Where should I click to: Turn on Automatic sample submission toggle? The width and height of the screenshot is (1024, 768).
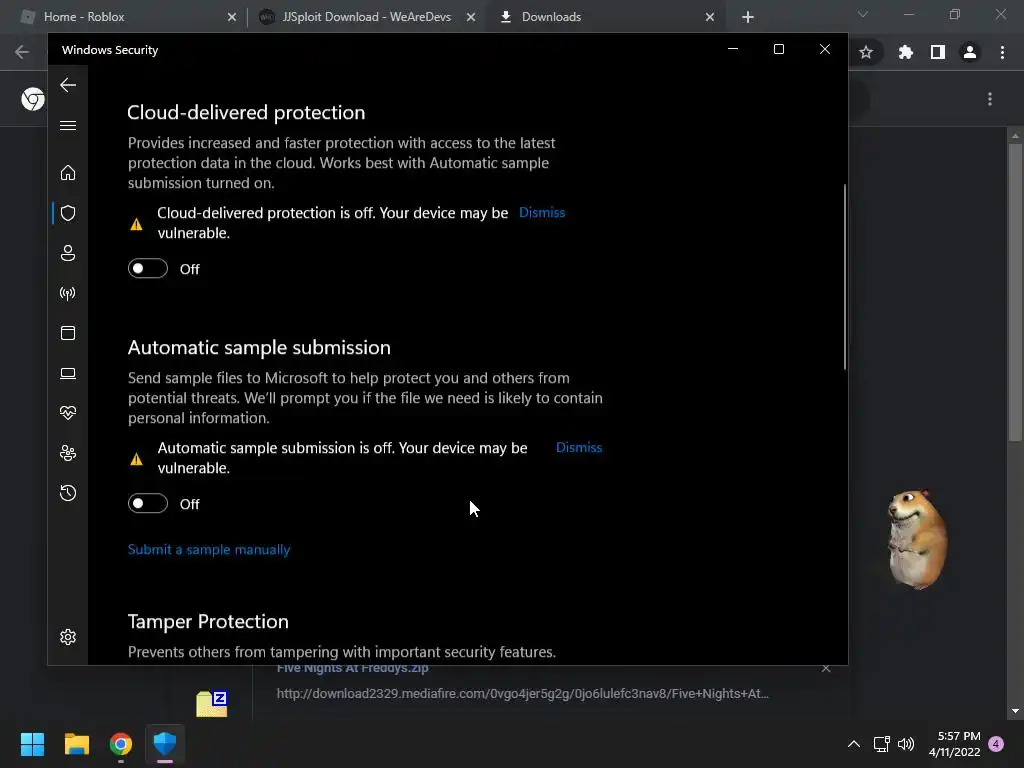coord(148,504)
